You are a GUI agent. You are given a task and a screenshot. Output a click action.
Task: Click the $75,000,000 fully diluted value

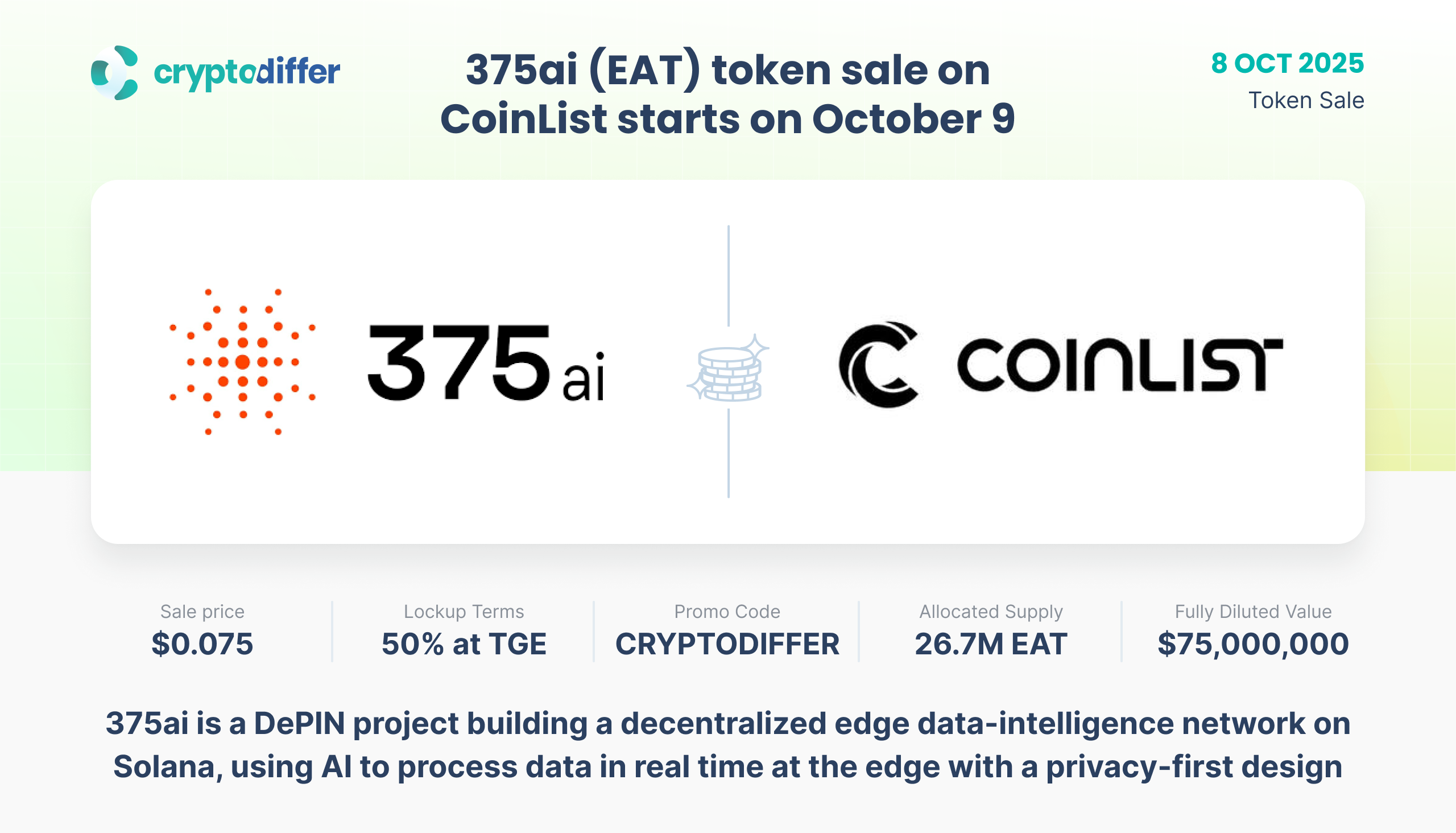[1253, 644]
